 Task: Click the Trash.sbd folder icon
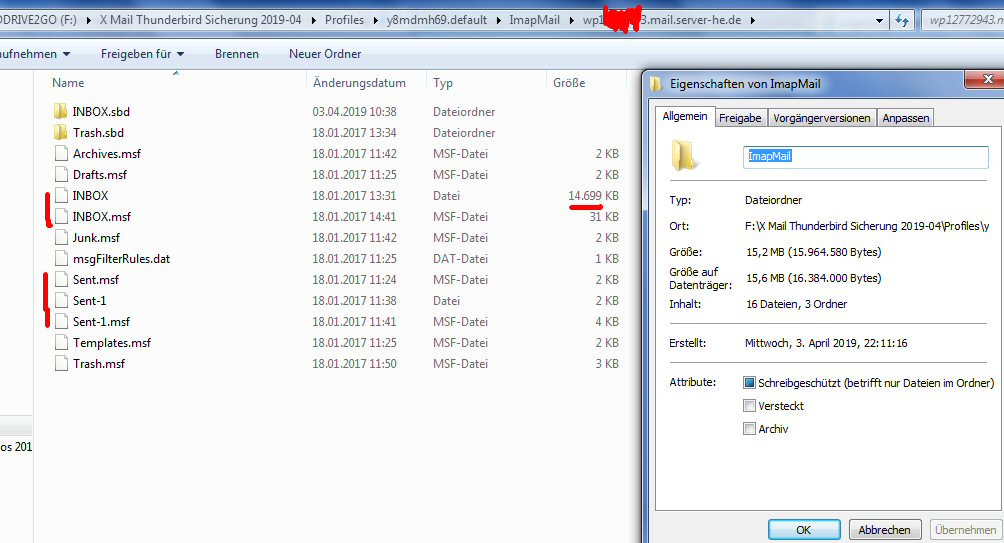point(61,133)
